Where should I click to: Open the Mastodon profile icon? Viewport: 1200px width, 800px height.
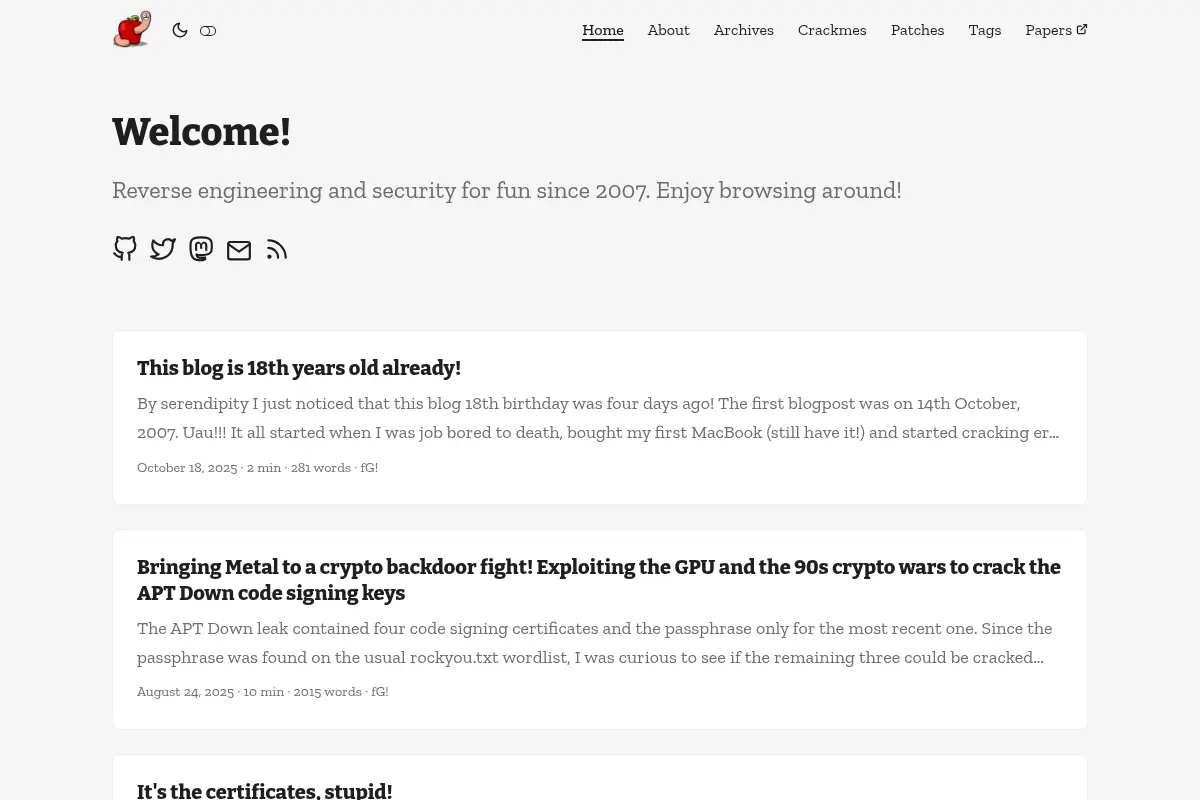pos(201,249)
